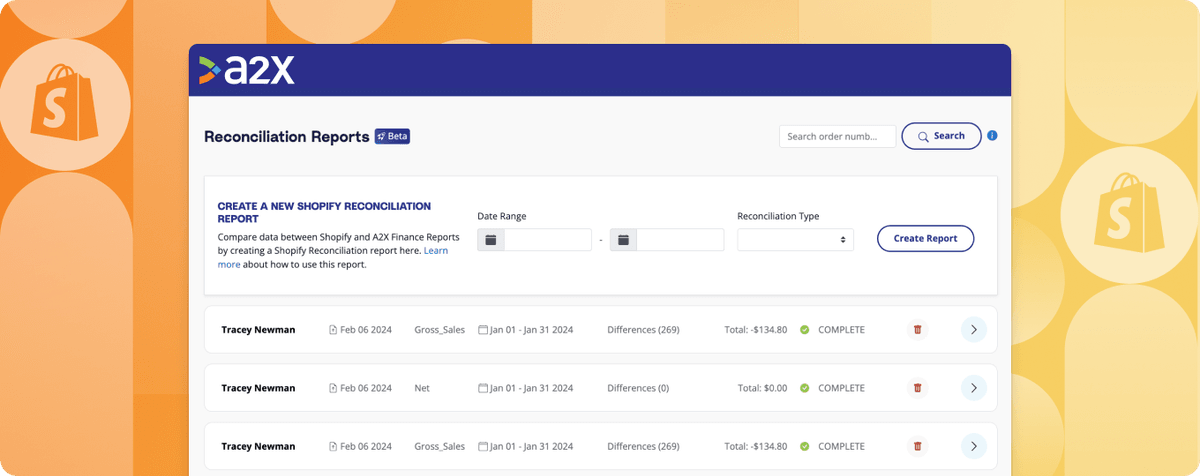1200x476 pixels.
Task: Click 'Total: $0.00' value
Action: tap(762, 388)
